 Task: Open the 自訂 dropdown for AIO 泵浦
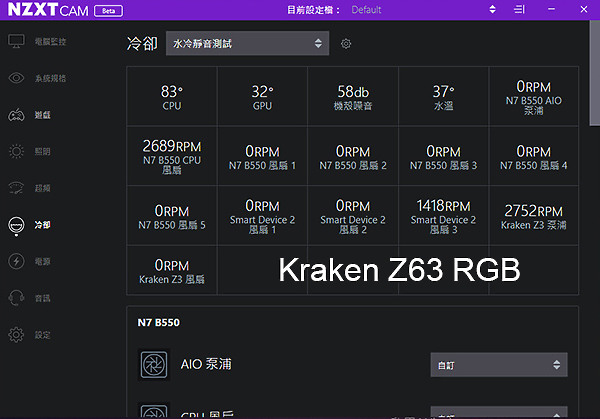499,365
